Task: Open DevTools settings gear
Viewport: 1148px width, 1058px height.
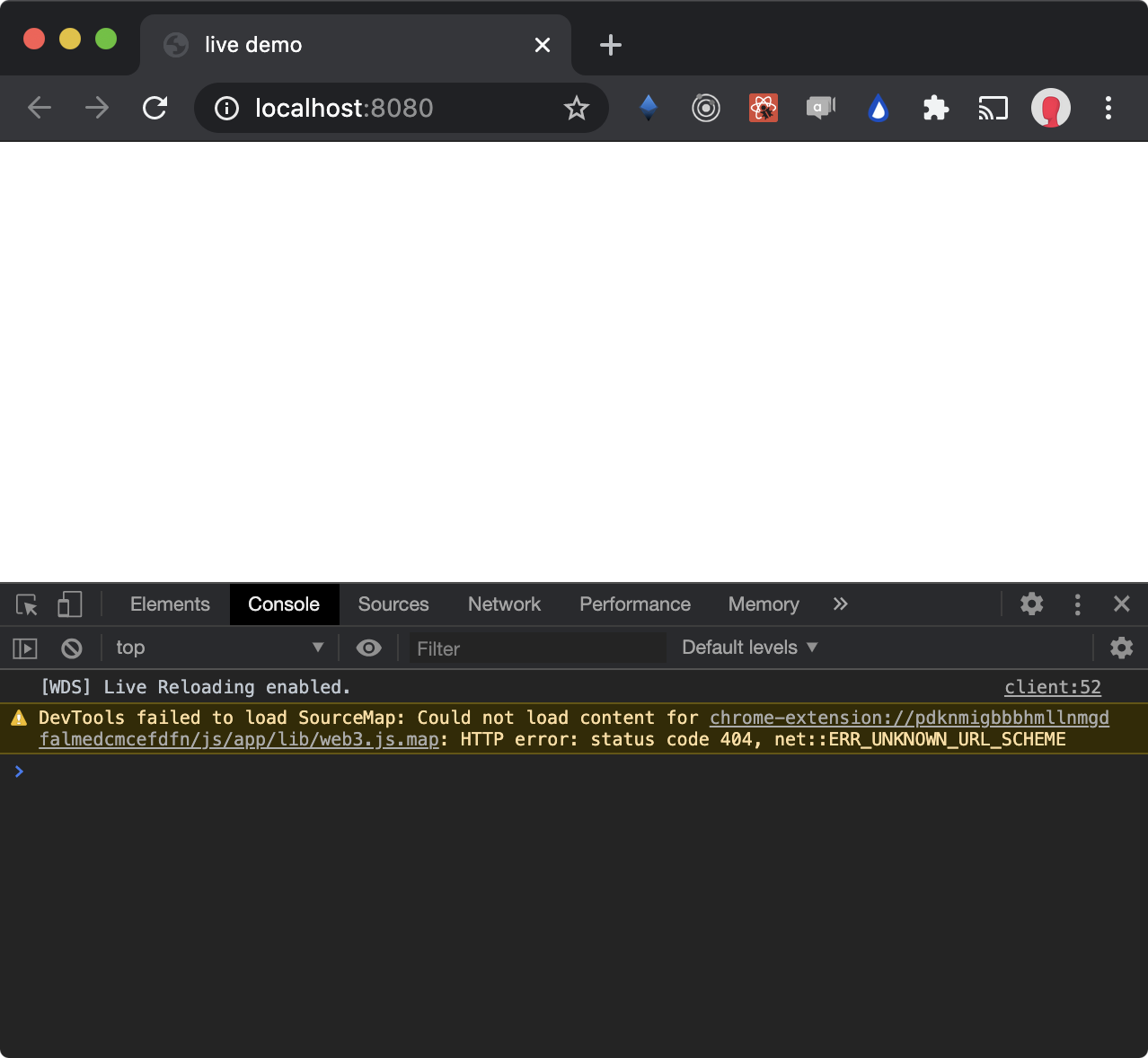Action: [1032, 604]
